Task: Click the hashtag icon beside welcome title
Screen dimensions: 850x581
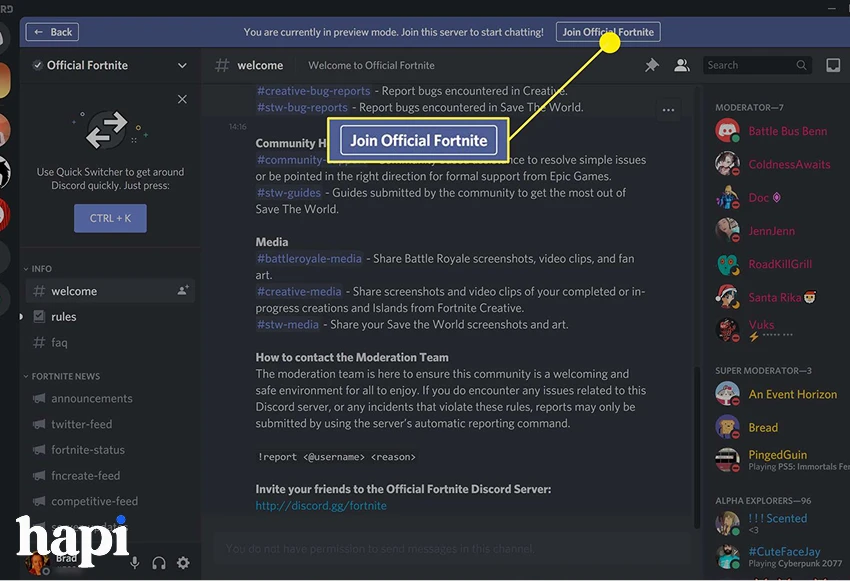Action: point(222,66)
